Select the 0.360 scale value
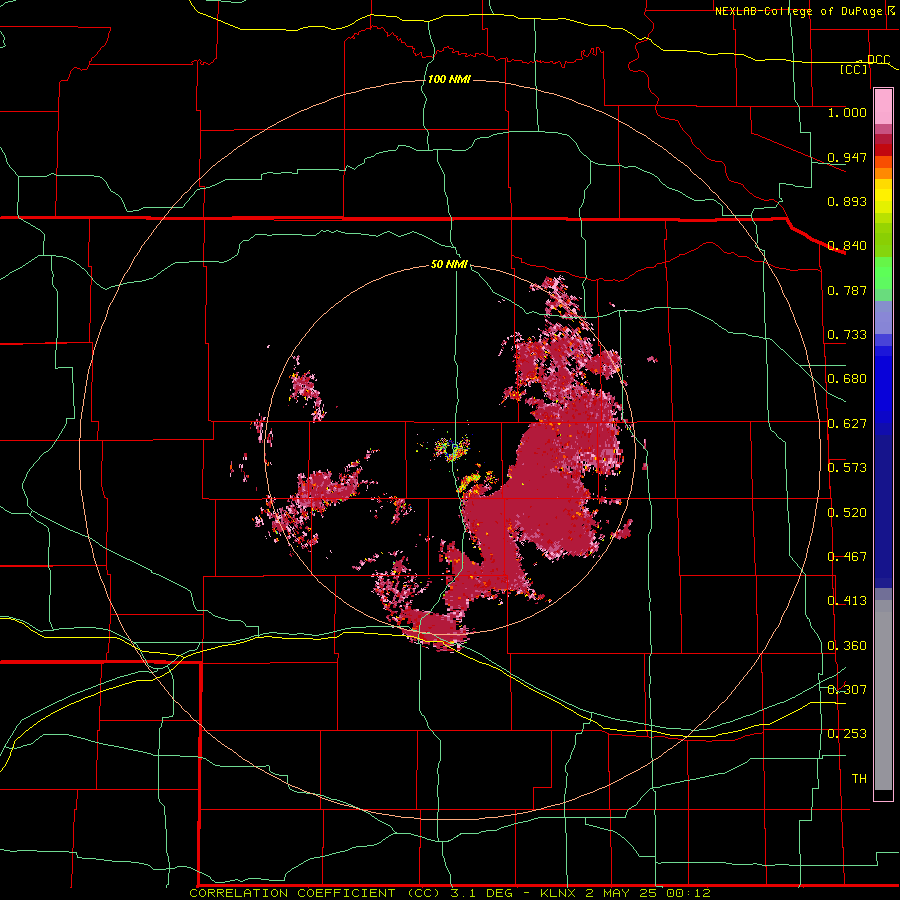This screenshot has height=900, width=900. click(847, 646)
